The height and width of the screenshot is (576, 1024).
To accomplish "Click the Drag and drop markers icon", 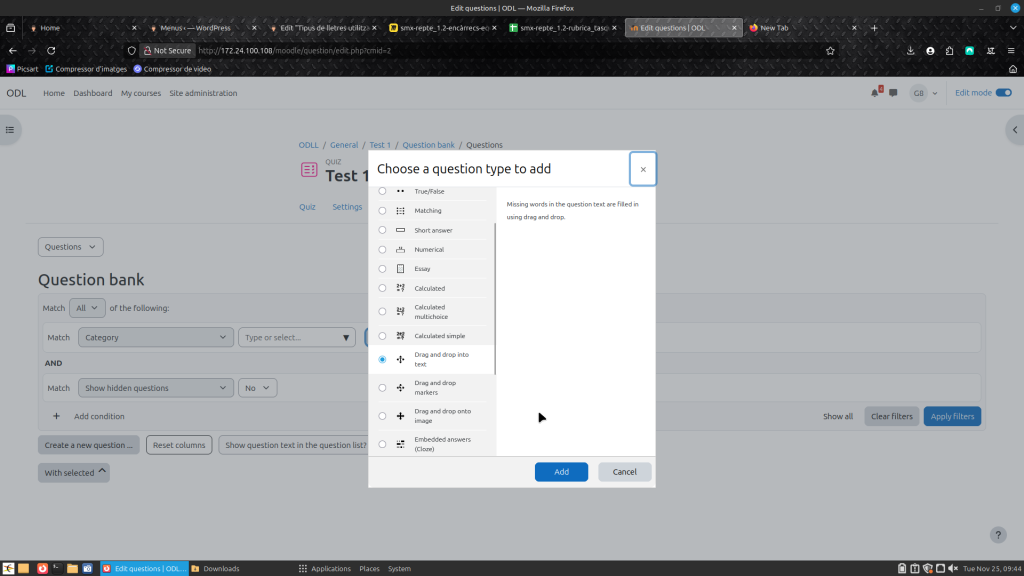I will coord(400,388).
